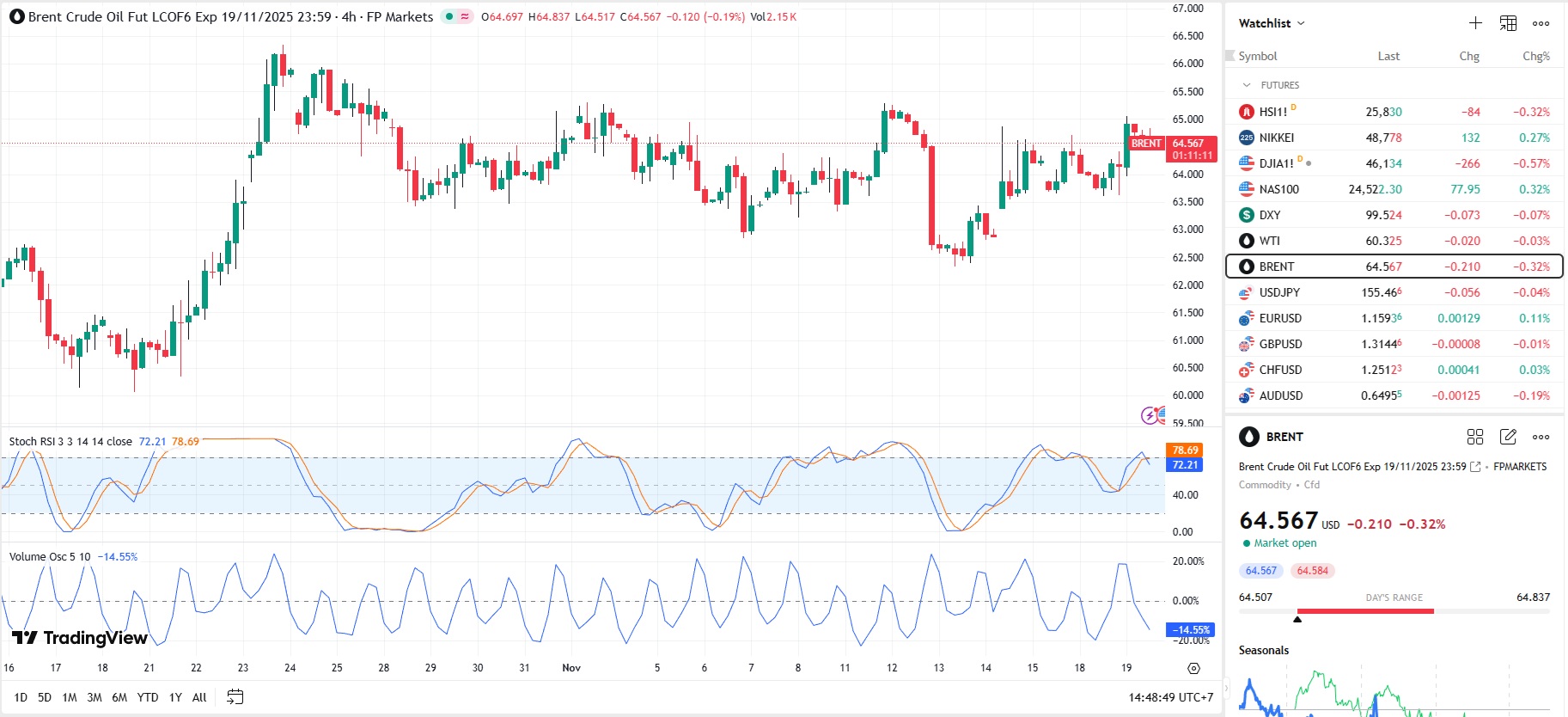Open the watchlist advanced view icon
This screenshot has width=1568, height=717.
(x=1508, y=23)
